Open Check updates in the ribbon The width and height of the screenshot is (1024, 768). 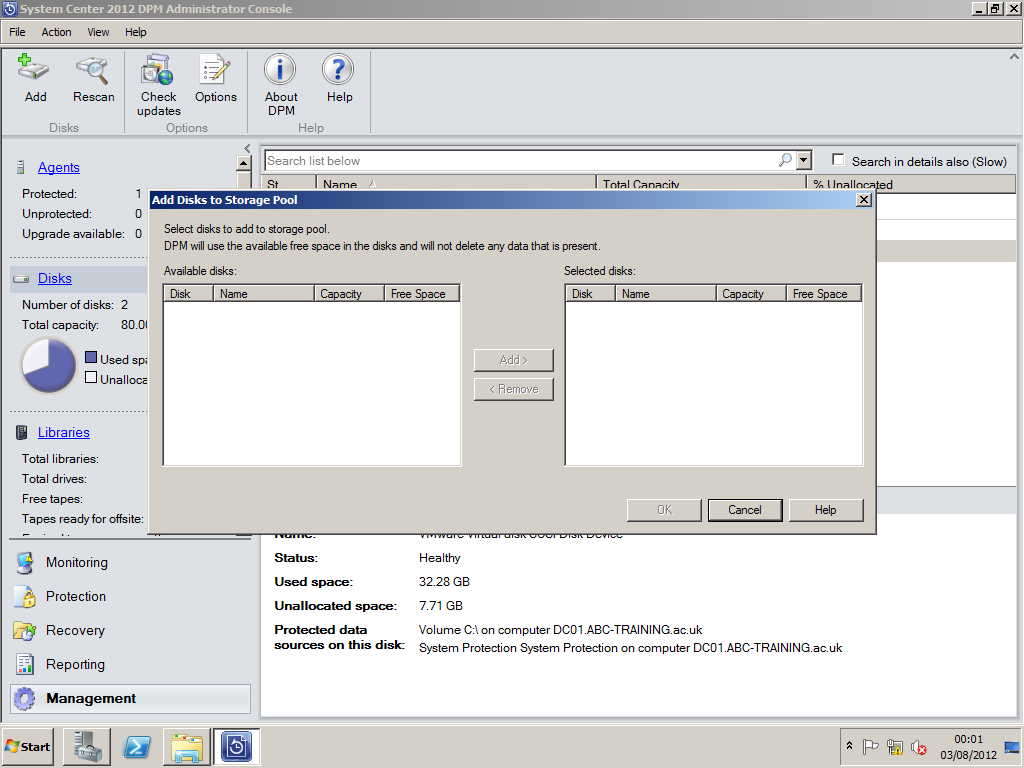pos(158,69)
